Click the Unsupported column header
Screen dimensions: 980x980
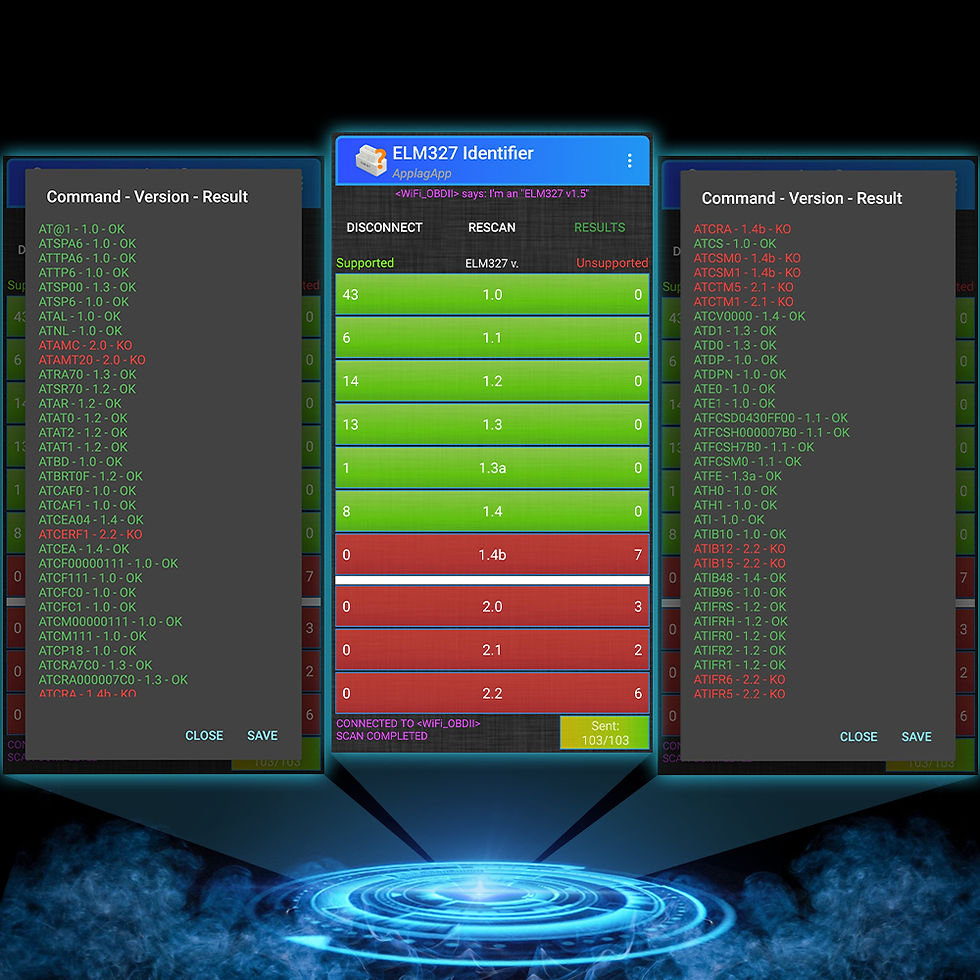point(612,263)
